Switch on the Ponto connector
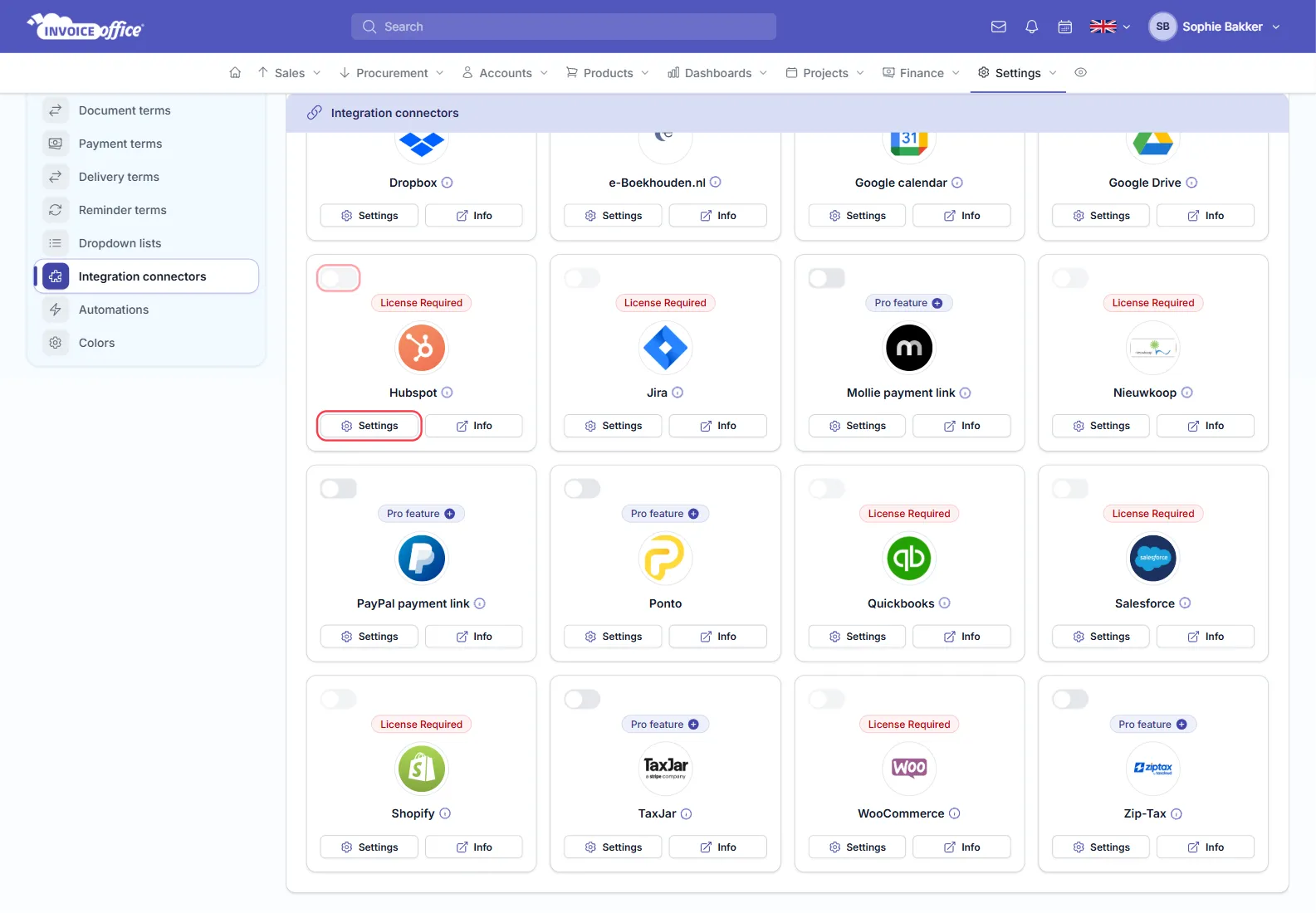The height and width of the screenshot is (913, 1316). tap(583, 489)
